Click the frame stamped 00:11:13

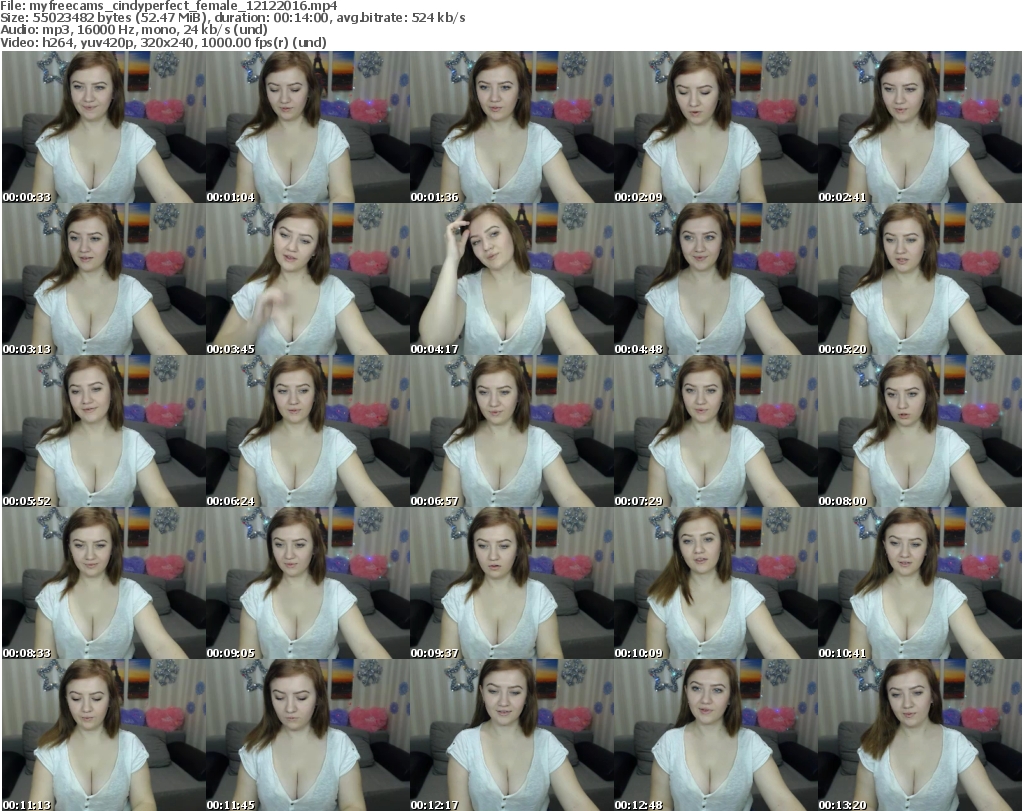tap(104, 735)
